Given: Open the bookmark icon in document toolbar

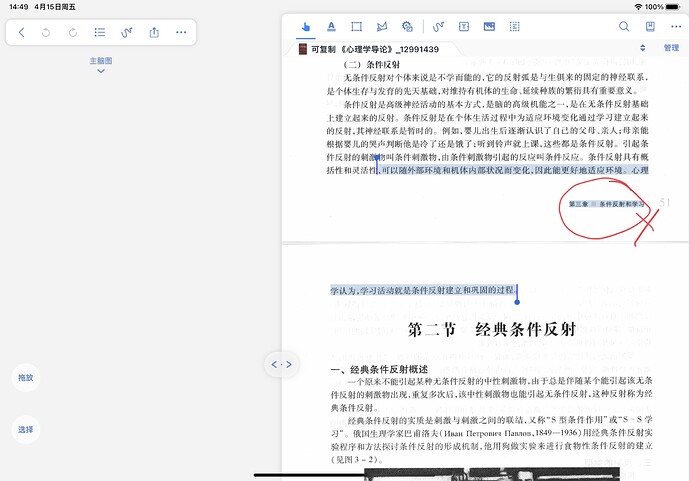Looking at the screenshot, I should pyautogui.click(x=650, y=27).
